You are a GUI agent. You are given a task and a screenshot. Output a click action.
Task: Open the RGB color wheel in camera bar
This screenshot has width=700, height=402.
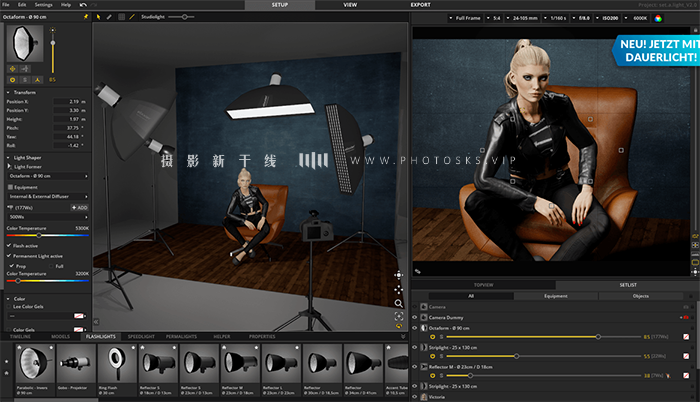click(x=658, y=18)
